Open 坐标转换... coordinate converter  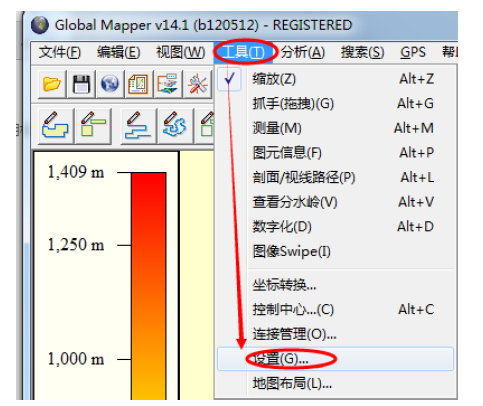pos(335,285)
